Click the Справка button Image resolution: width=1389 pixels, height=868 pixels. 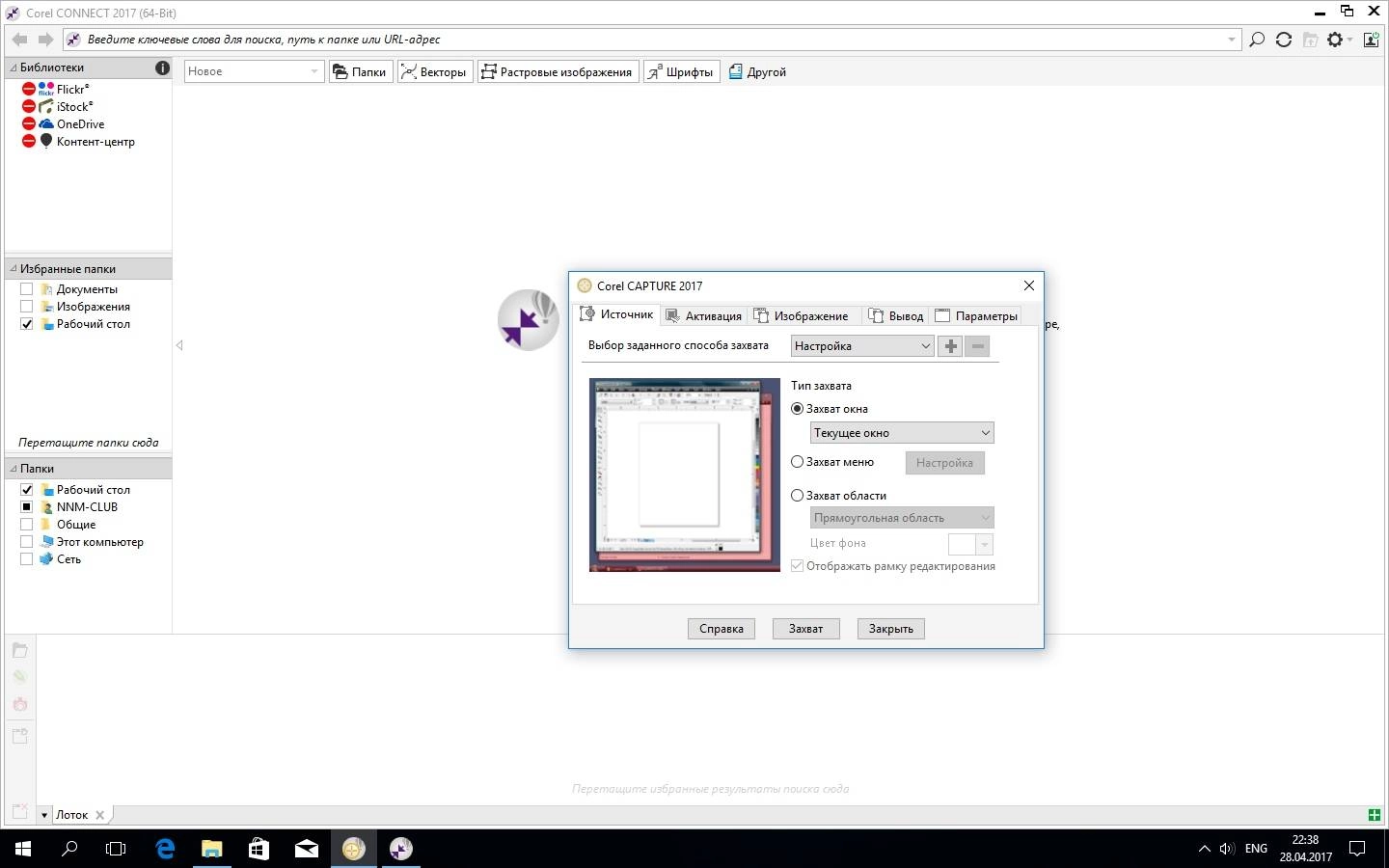click(722, 629)
